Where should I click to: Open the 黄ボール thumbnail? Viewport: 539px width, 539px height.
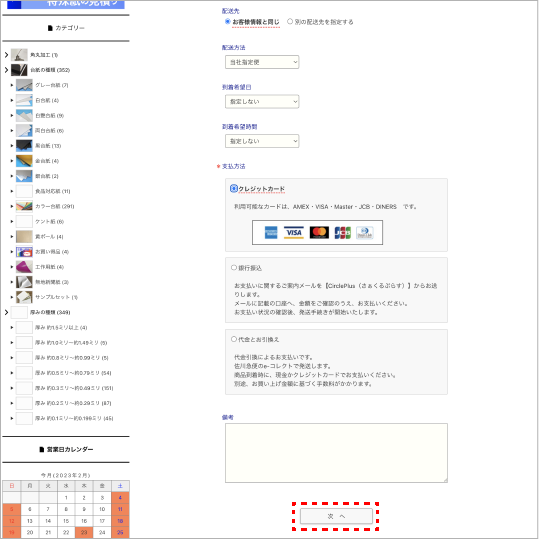point(24,236)
